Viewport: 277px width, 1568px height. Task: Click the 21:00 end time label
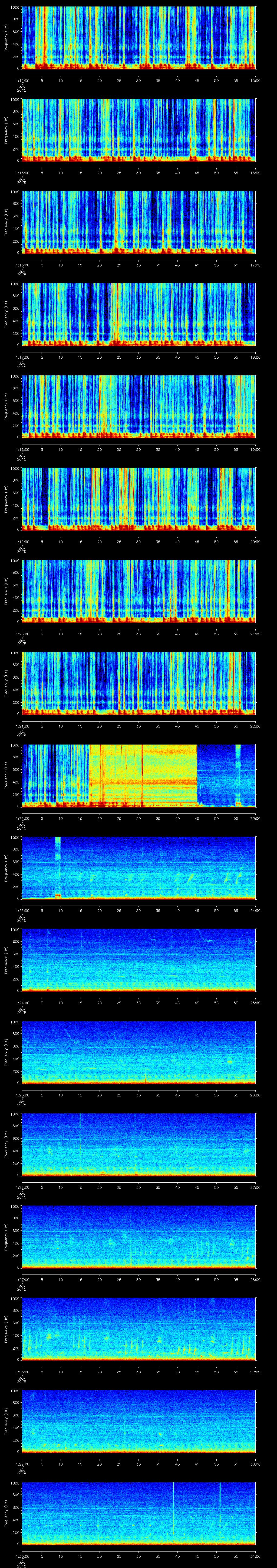[x=256, y=634]
